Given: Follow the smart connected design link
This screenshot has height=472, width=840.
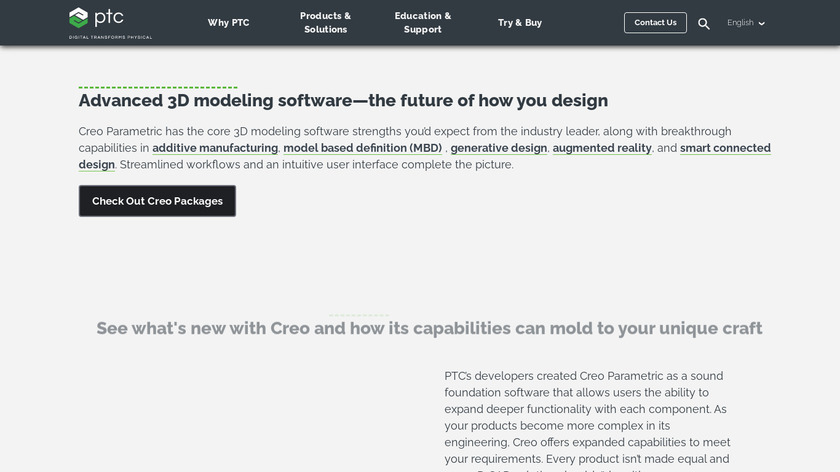Looking at the screenshot, I should tap(725, 148).
